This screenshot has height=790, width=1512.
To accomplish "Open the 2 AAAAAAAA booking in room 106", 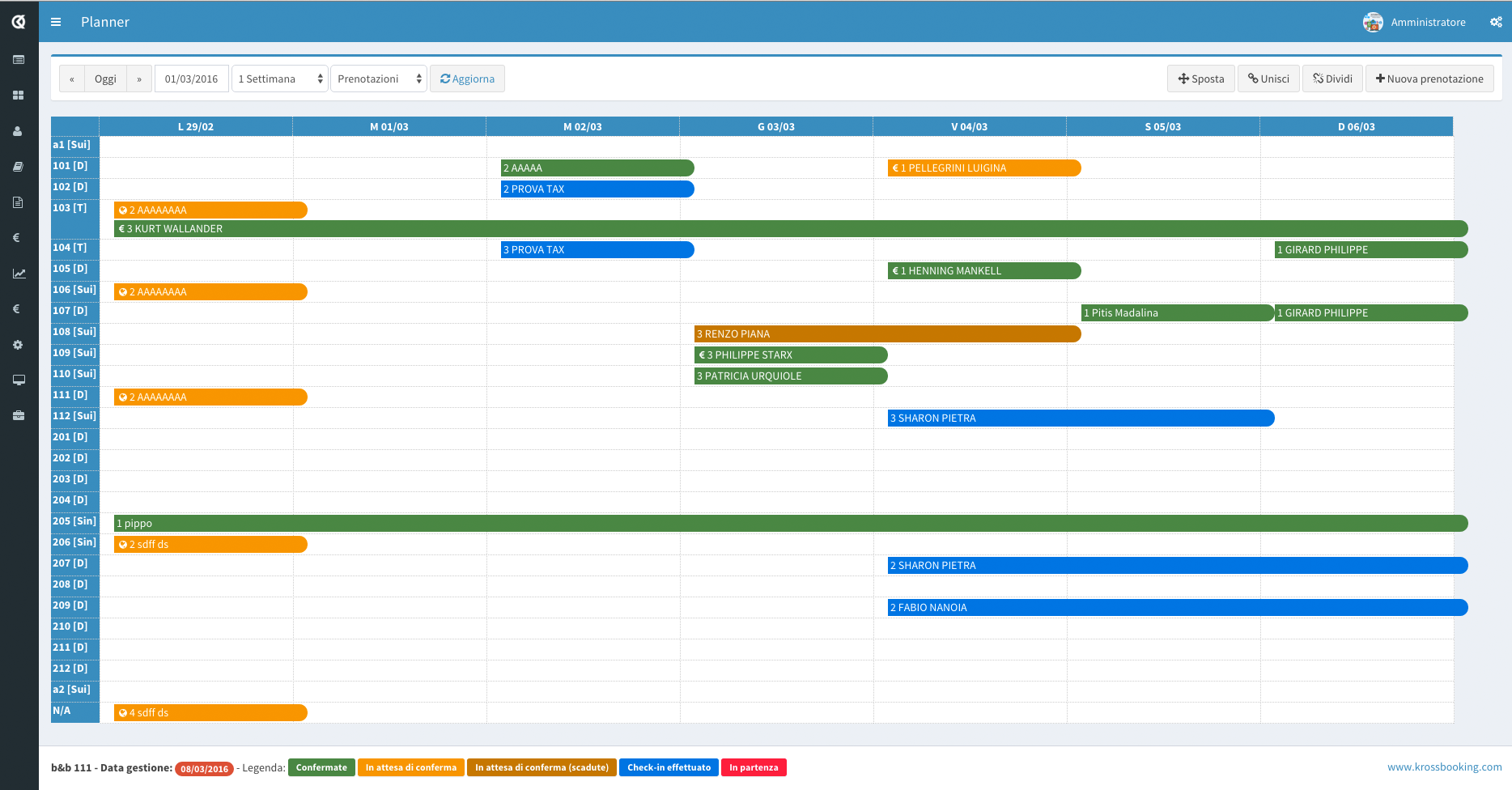I will (x=210, y=291).
